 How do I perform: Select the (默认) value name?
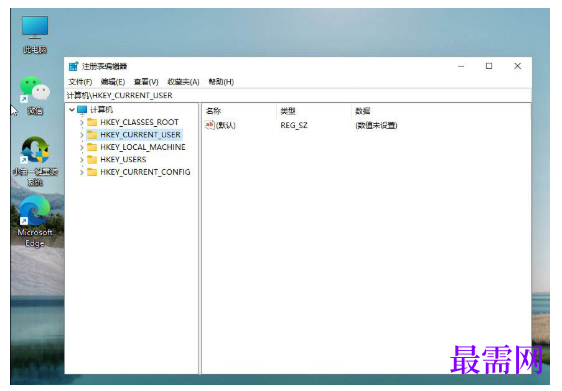point(225,125)
